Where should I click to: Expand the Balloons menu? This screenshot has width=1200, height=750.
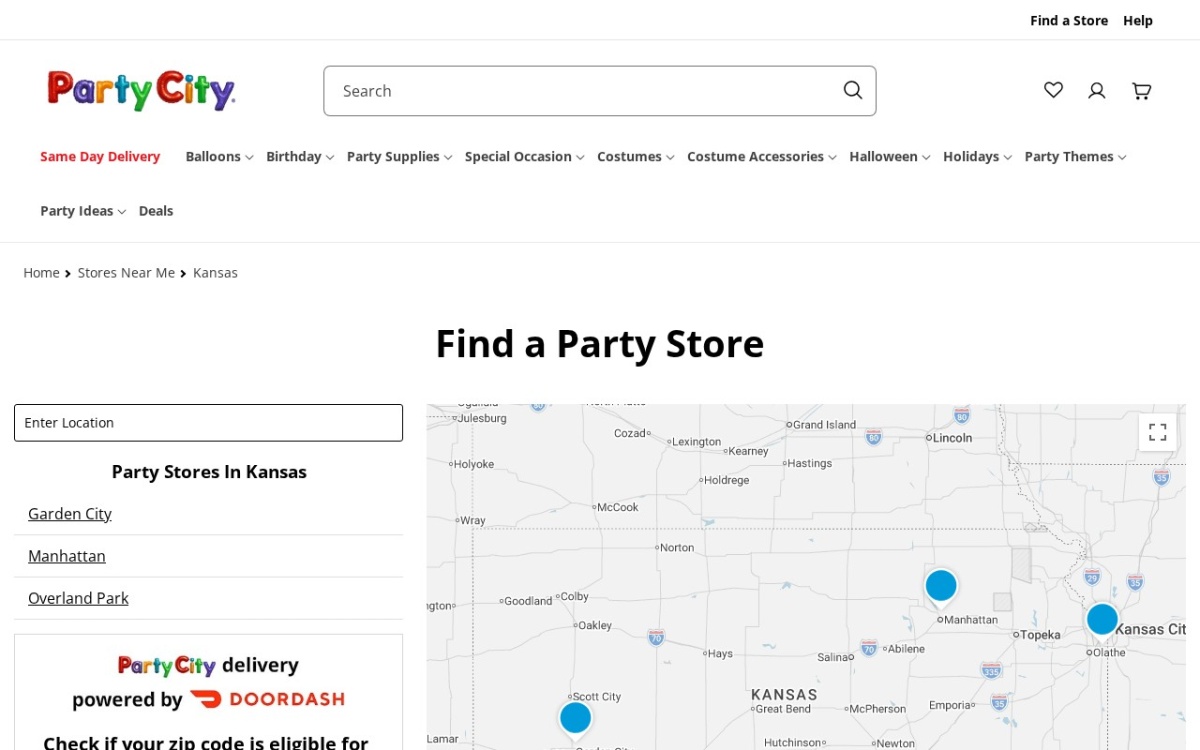click(x=219, y=157)
